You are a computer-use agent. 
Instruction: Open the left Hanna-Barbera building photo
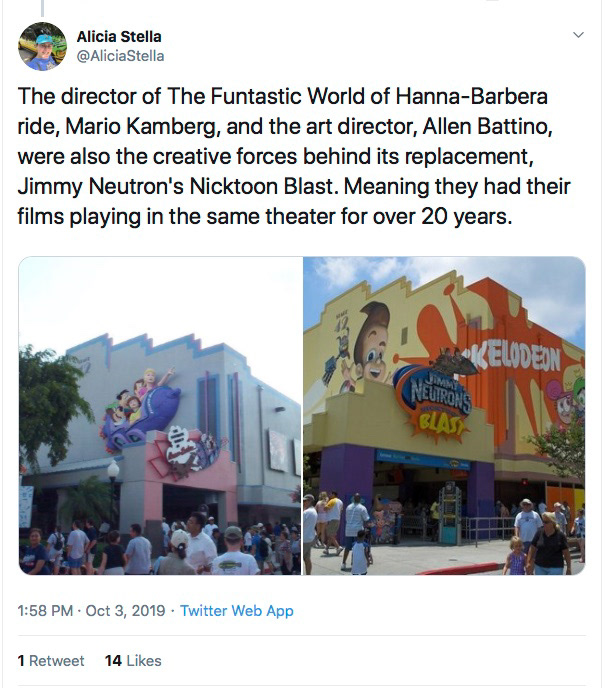[160, 415]
